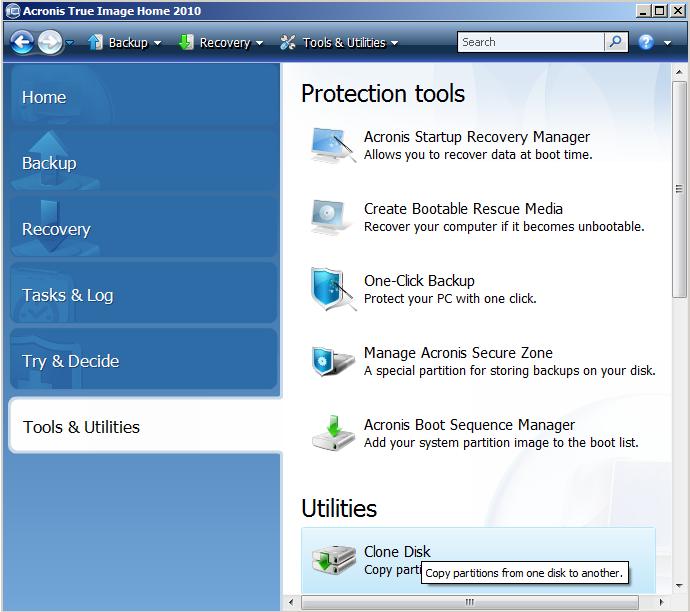Click the Create Bootable Rescue Media icon
Screen dimensions: 690x612
coord(330,217)
